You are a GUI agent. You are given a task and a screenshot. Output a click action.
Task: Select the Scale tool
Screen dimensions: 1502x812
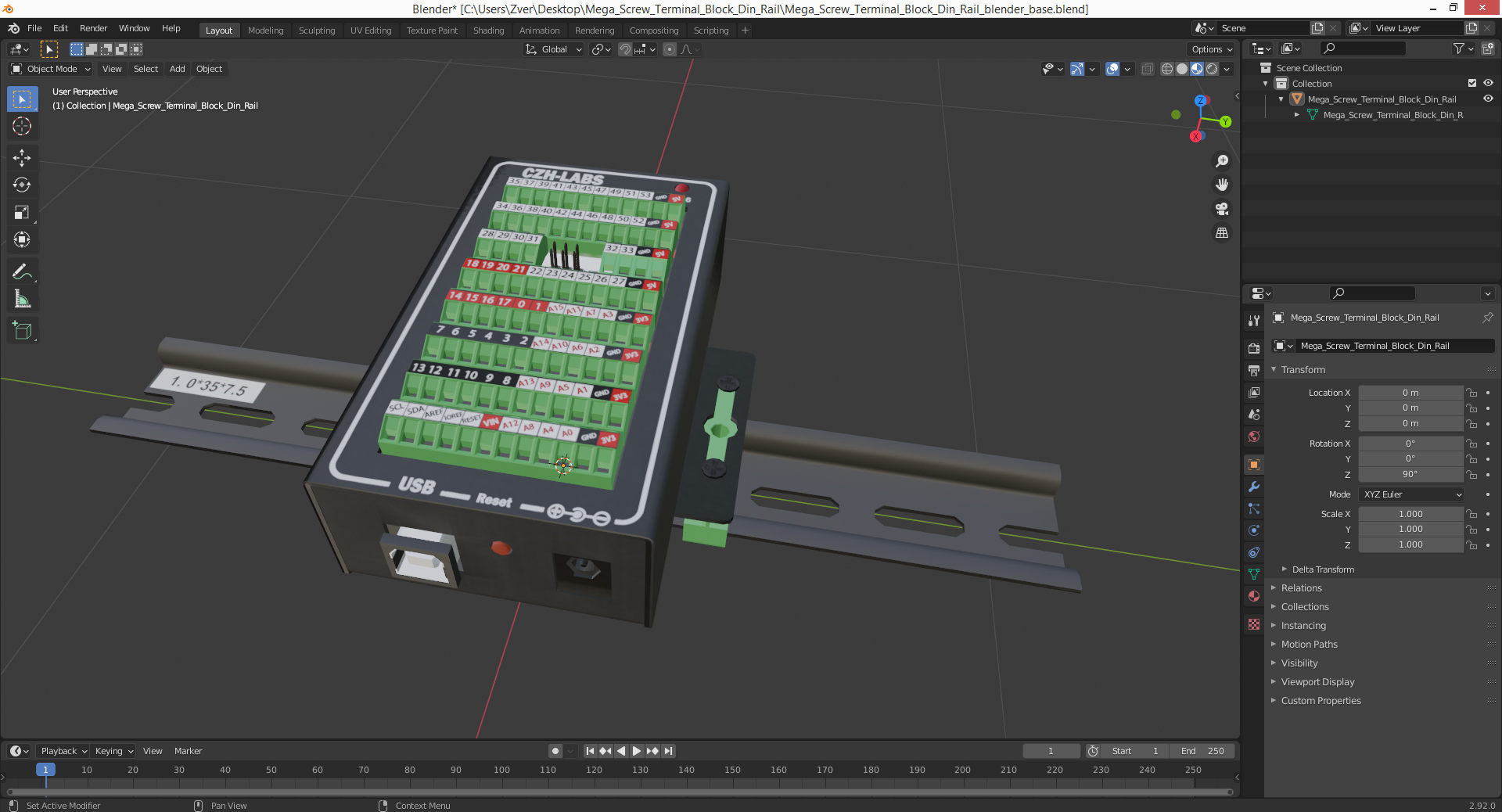pyautogui.click(x=22, y=213)
